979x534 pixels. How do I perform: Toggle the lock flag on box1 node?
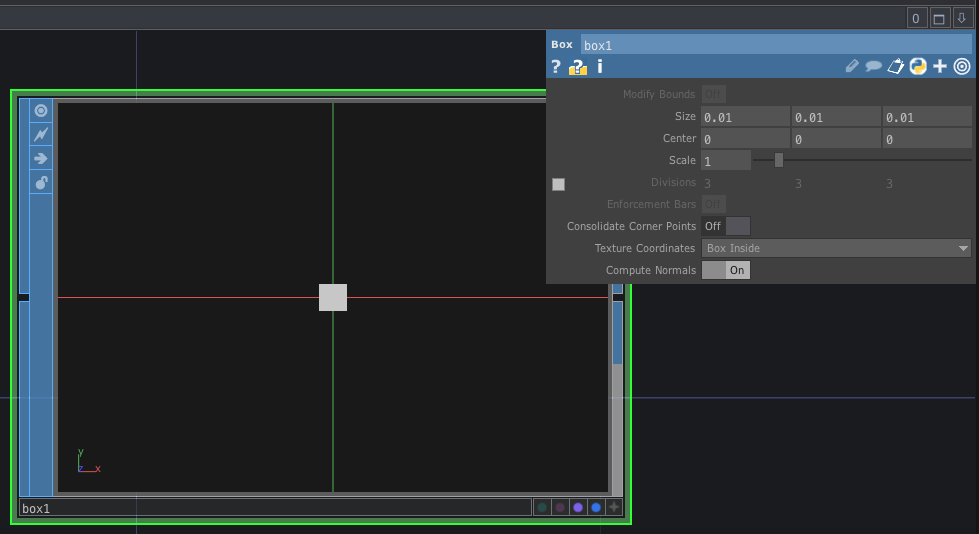[x=41, y=182]
